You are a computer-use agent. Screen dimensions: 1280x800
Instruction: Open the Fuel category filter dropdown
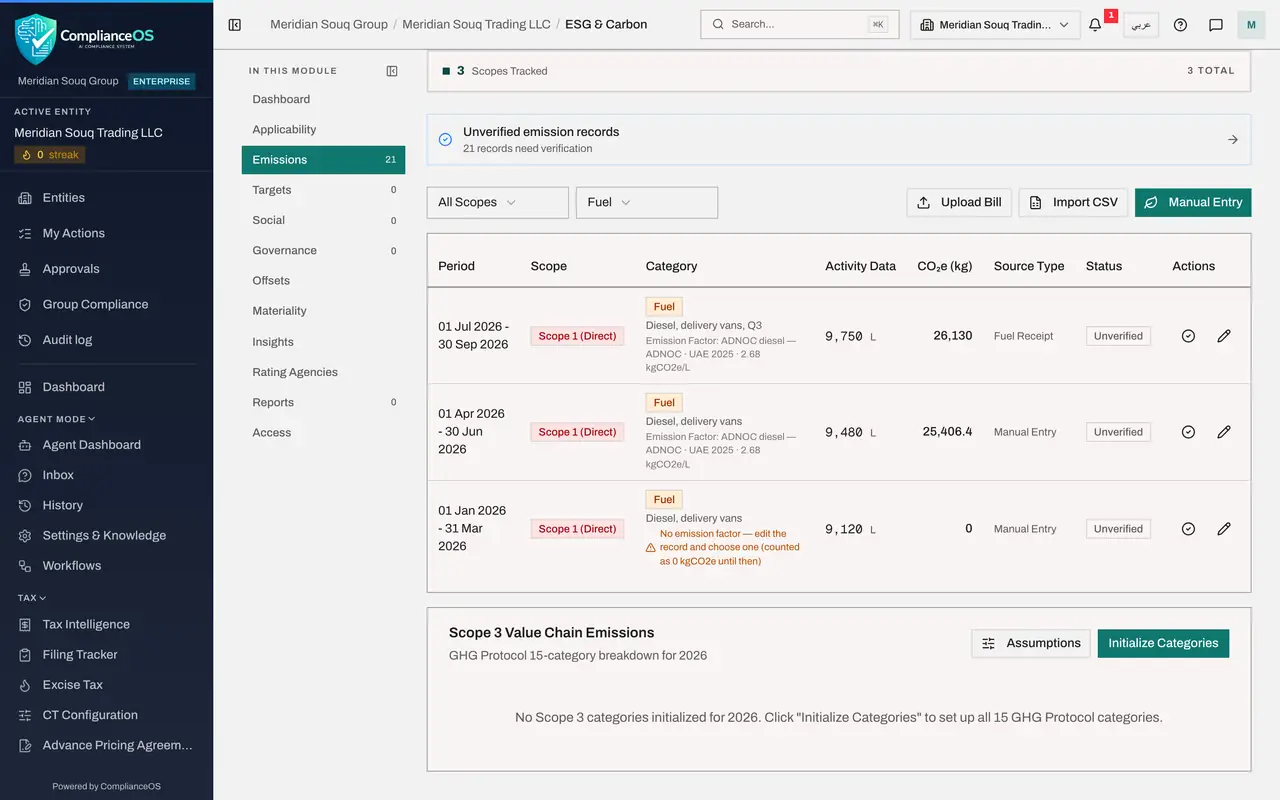(x=647, y=202)
